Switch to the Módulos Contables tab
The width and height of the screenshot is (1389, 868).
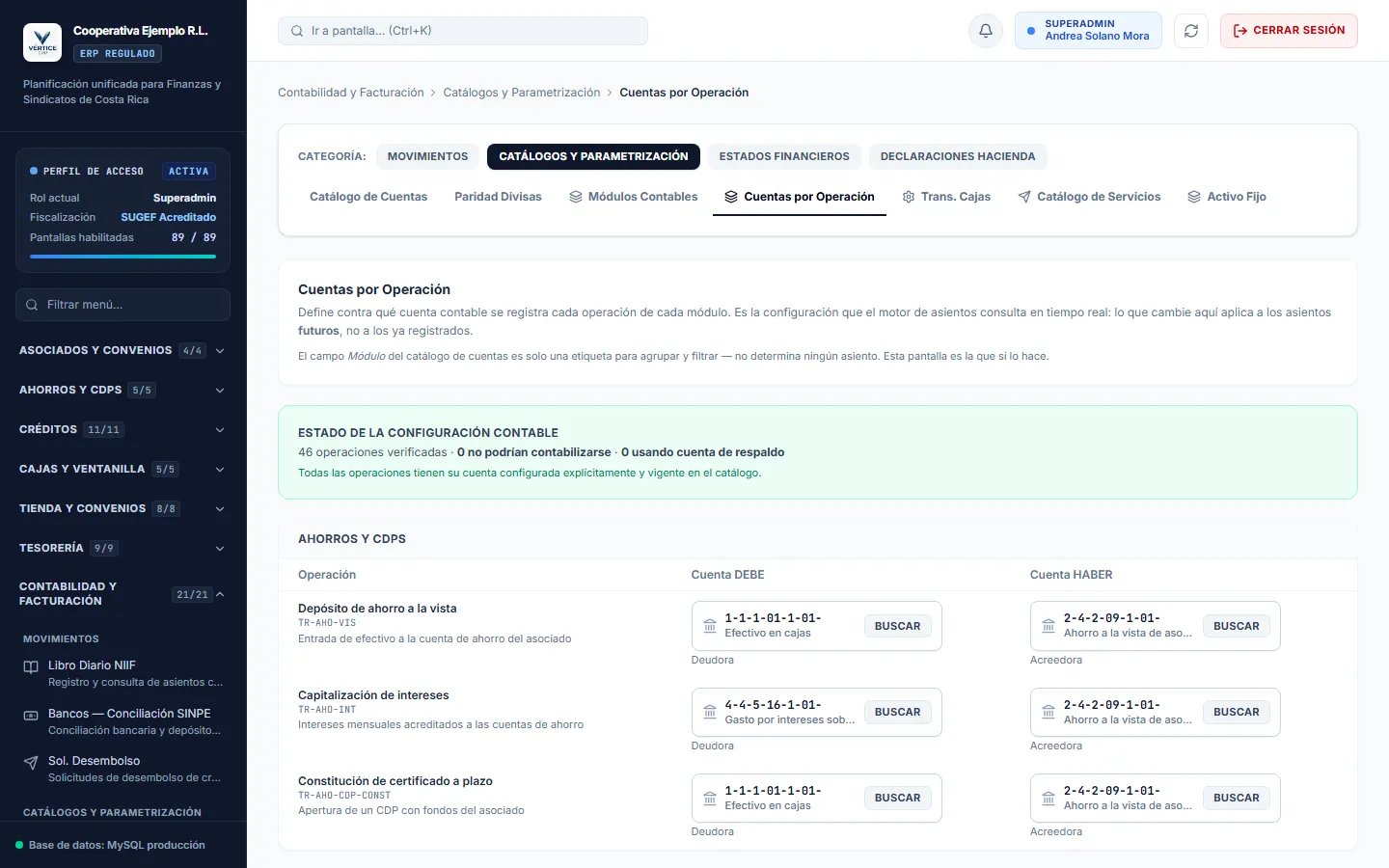[633, 197]
